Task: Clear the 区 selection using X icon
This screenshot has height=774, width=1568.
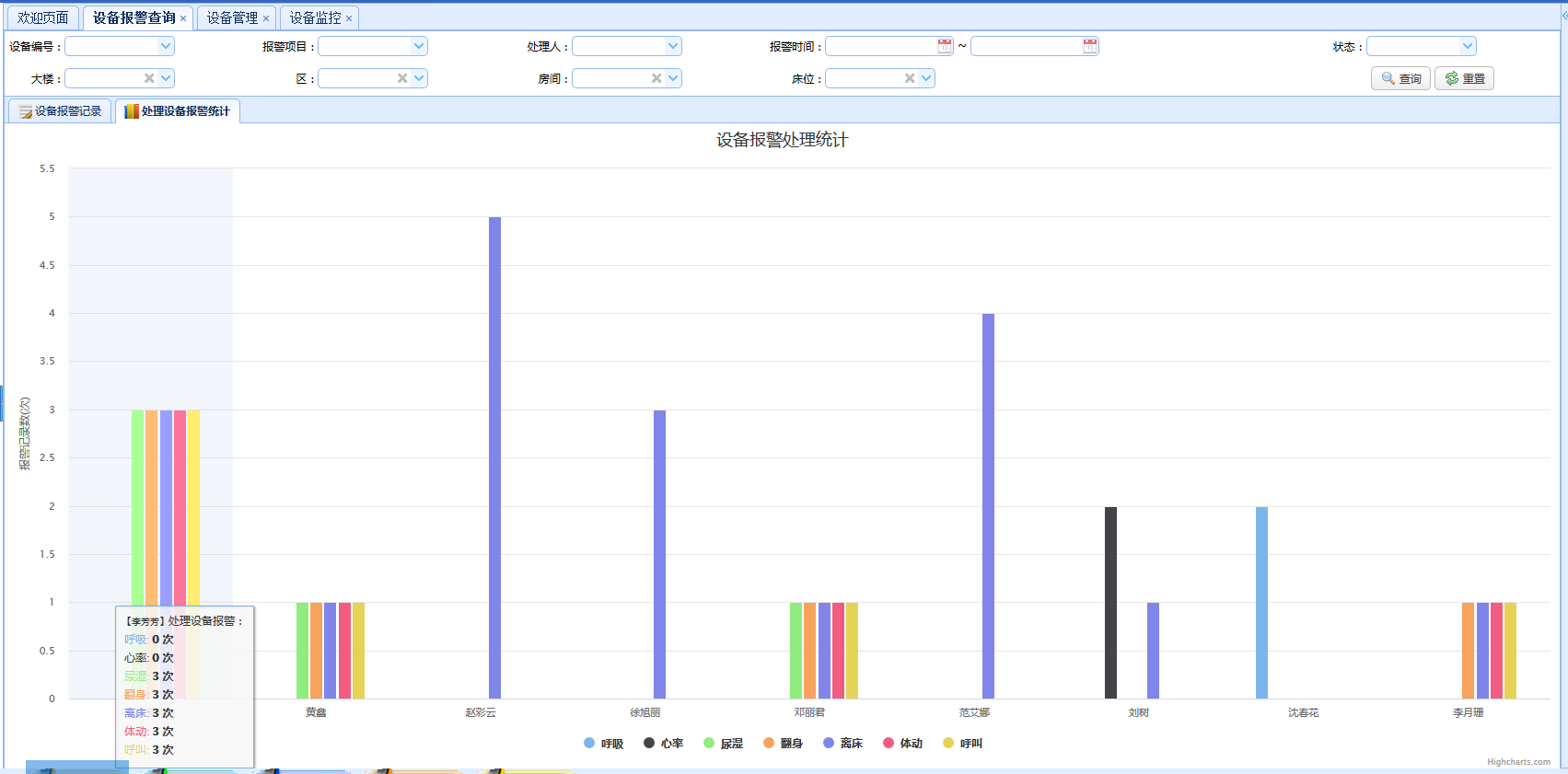Action: (402, 78)
